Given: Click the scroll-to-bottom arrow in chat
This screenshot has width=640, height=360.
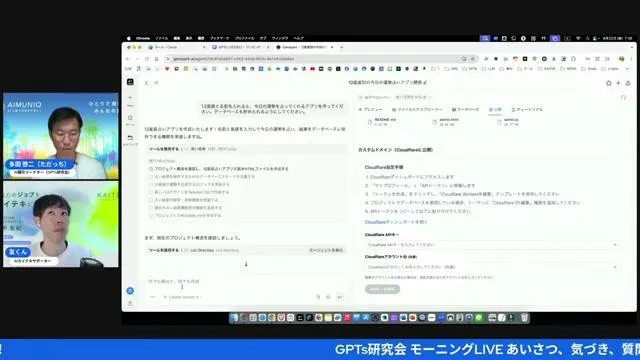Looking at the screenshot, I should 246,264.
